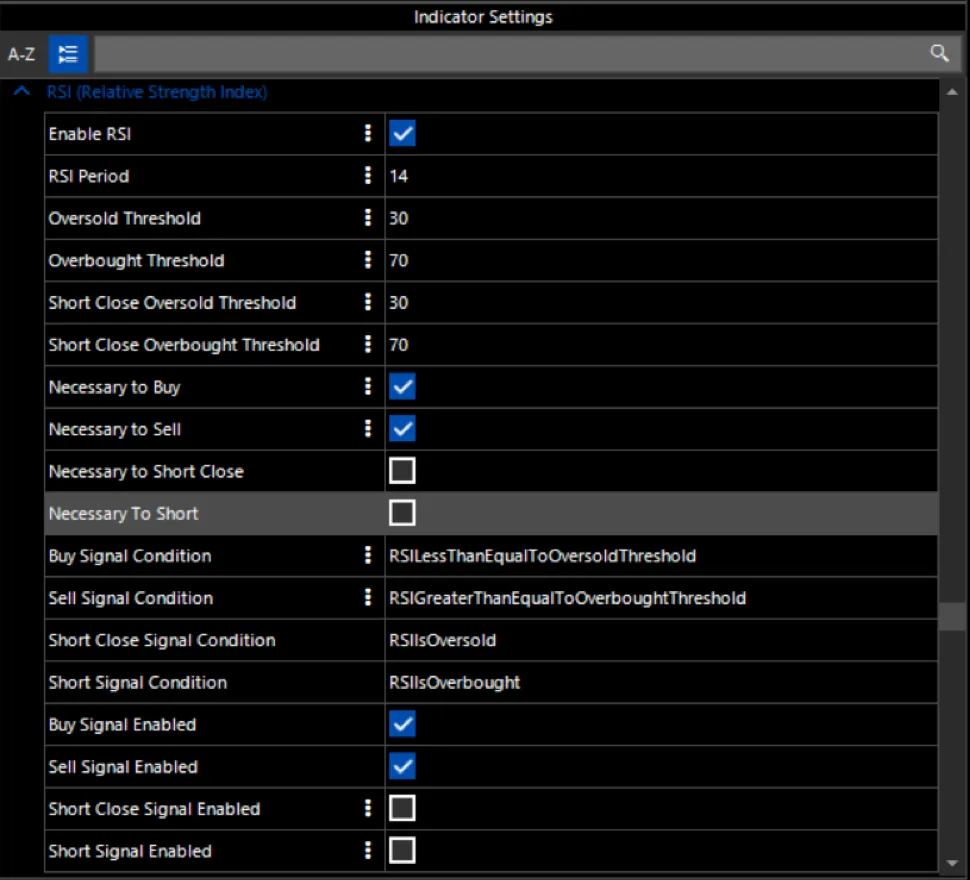Change the Short Close Signal Condition RSIIsOversold value
The image size is (970, 880).
pyautogui.click(x=661, y=640)
